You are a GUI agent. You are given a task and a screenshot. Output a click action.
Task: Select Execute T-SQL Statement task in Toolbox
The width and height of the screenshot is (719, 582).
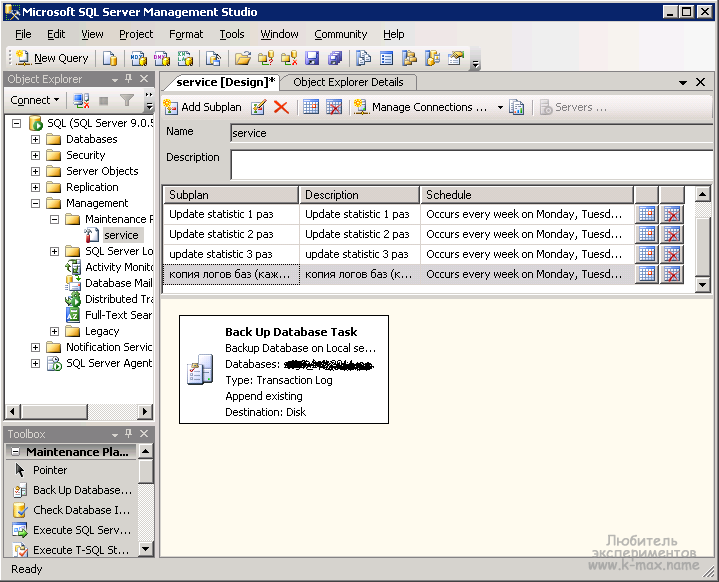[72, 550]
